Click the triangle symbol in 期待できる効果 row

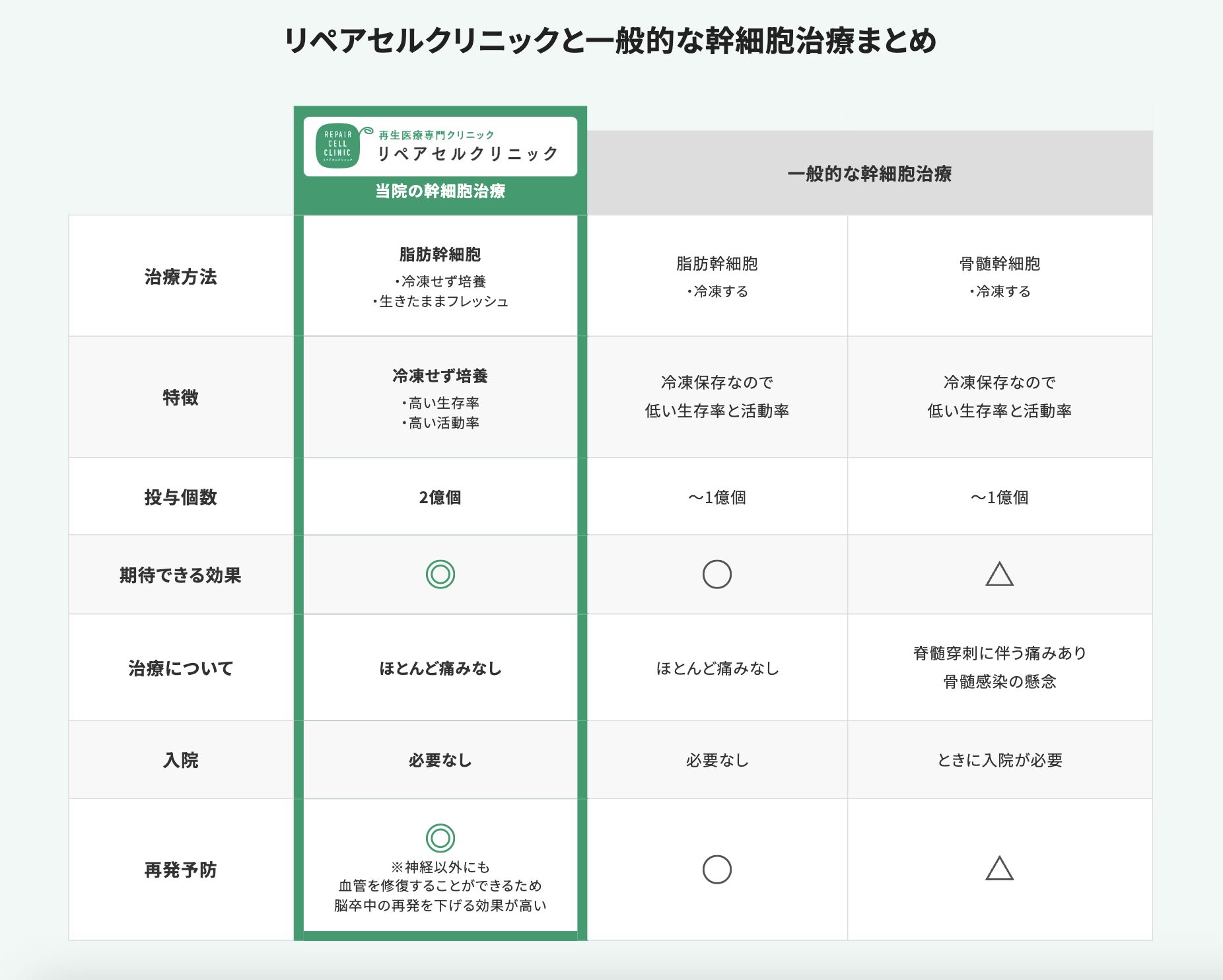coord(999,575)
